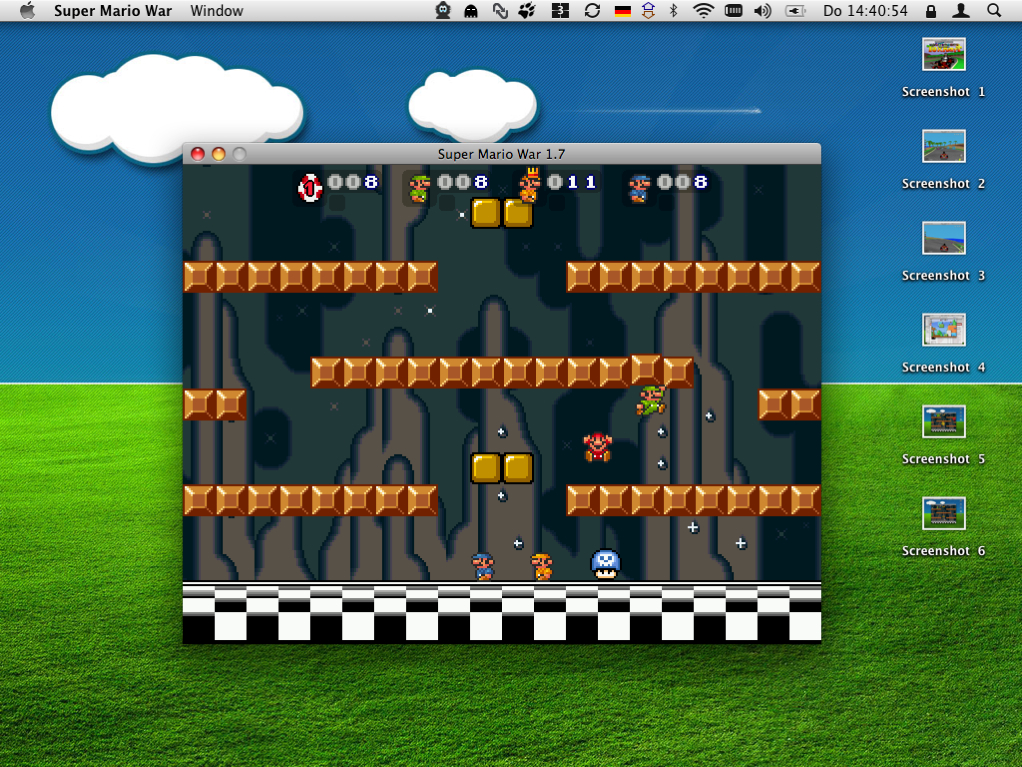Click the yellow block pair near the top
This screenshot has height=767, width=1022.
click(x=502, y=213)
